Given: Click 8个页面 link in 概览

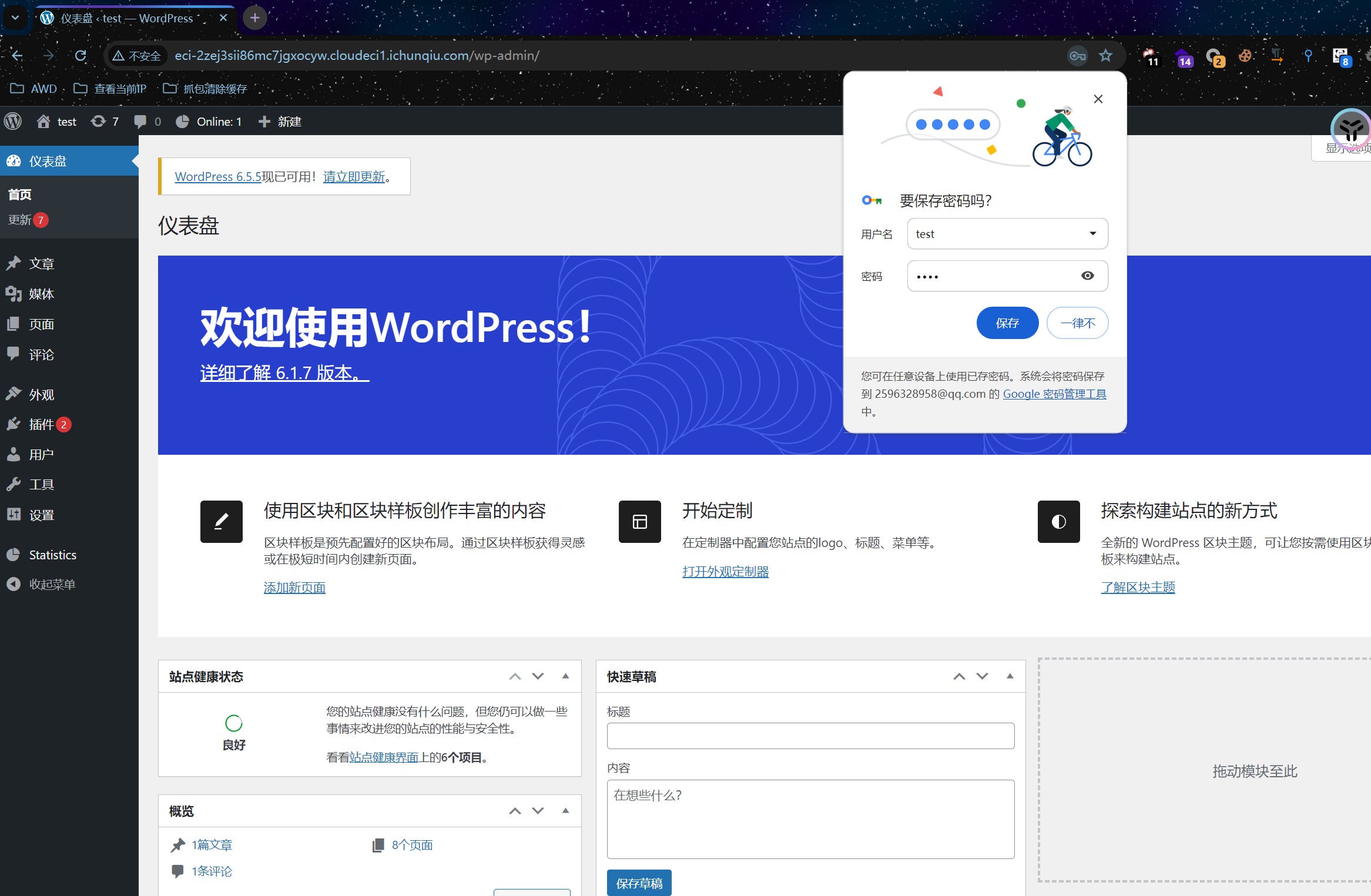Looking at the screenshot, I should point(412,845).
